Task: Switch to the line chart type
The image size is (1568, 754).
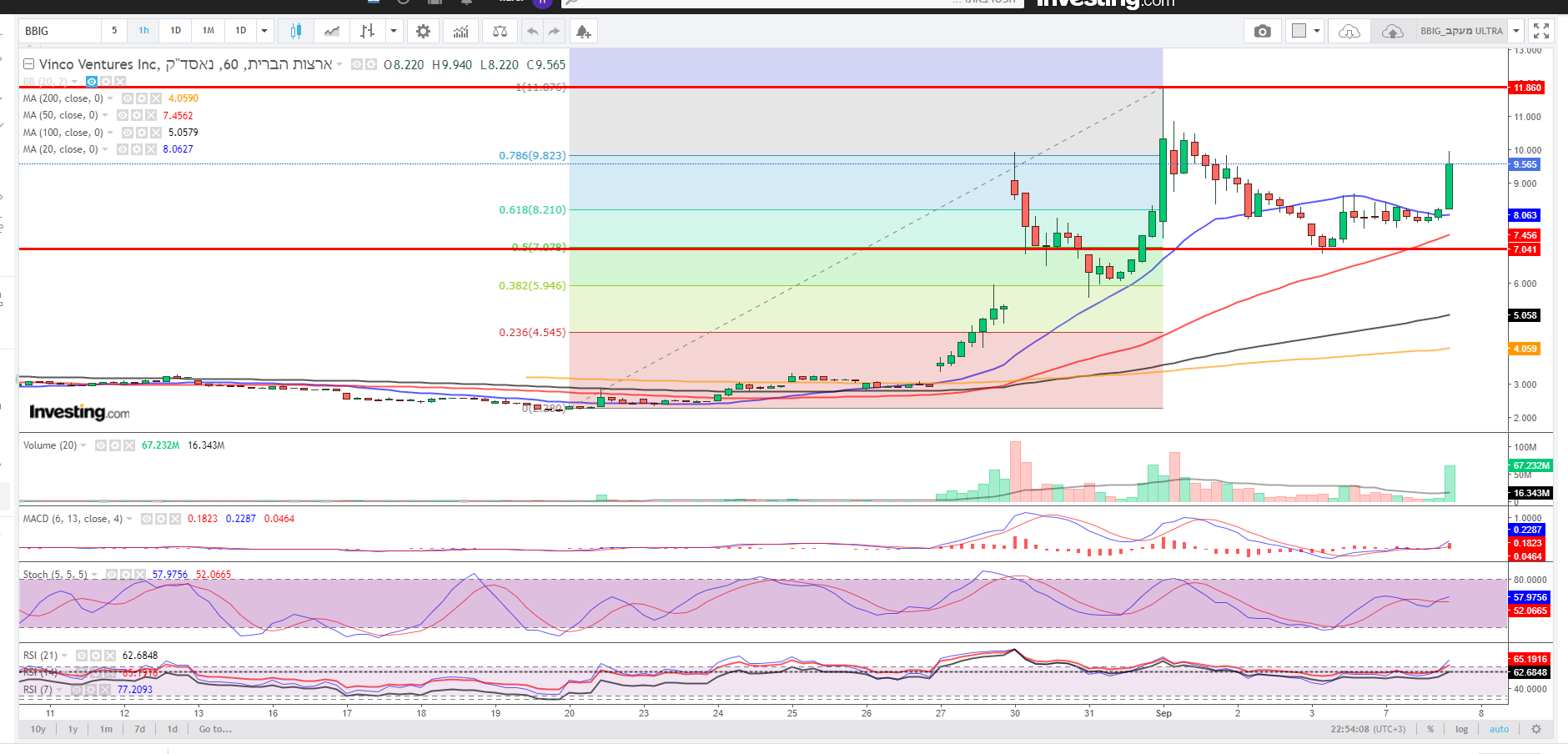Action: click(x=332, y=32)
